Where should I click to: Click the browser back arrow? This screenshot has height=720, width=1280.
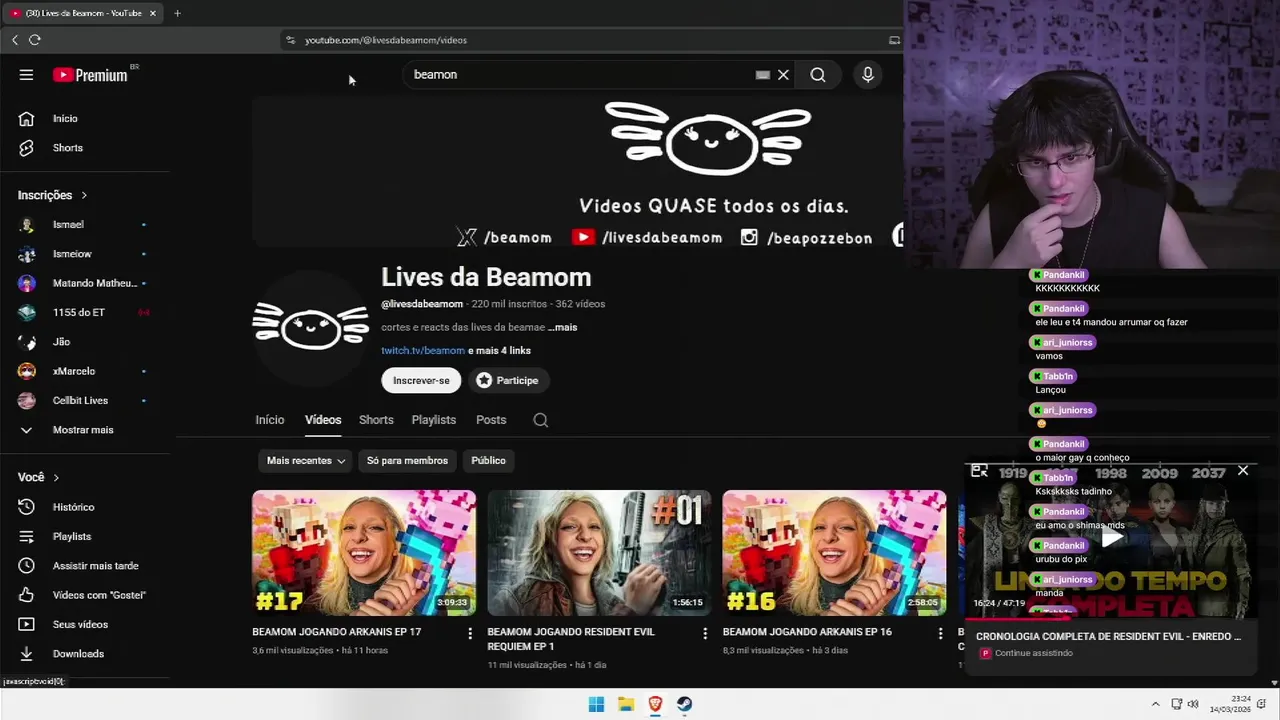(x=15, y=40)
